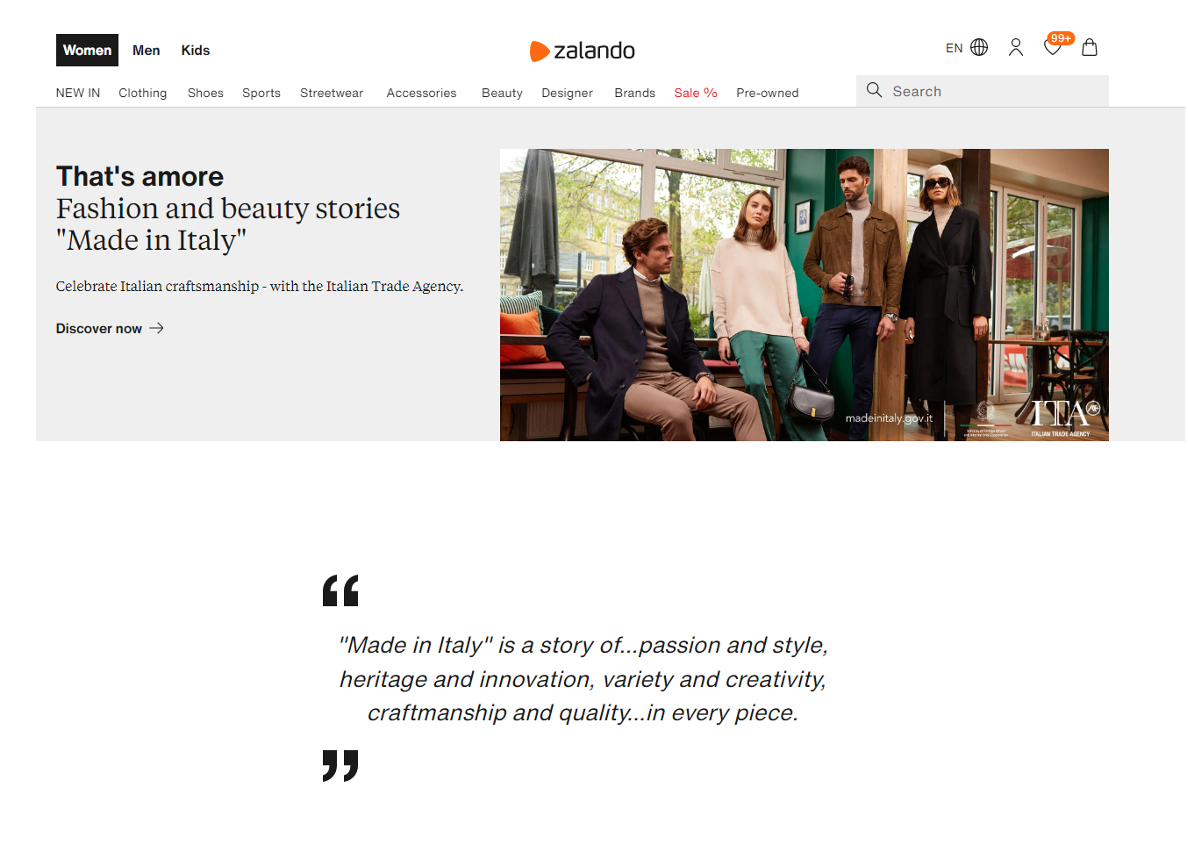The height and width of the screenshot is (848, 1188).
Task: Click the Made in Italy banner photo
Action: [x=804, y=295]
